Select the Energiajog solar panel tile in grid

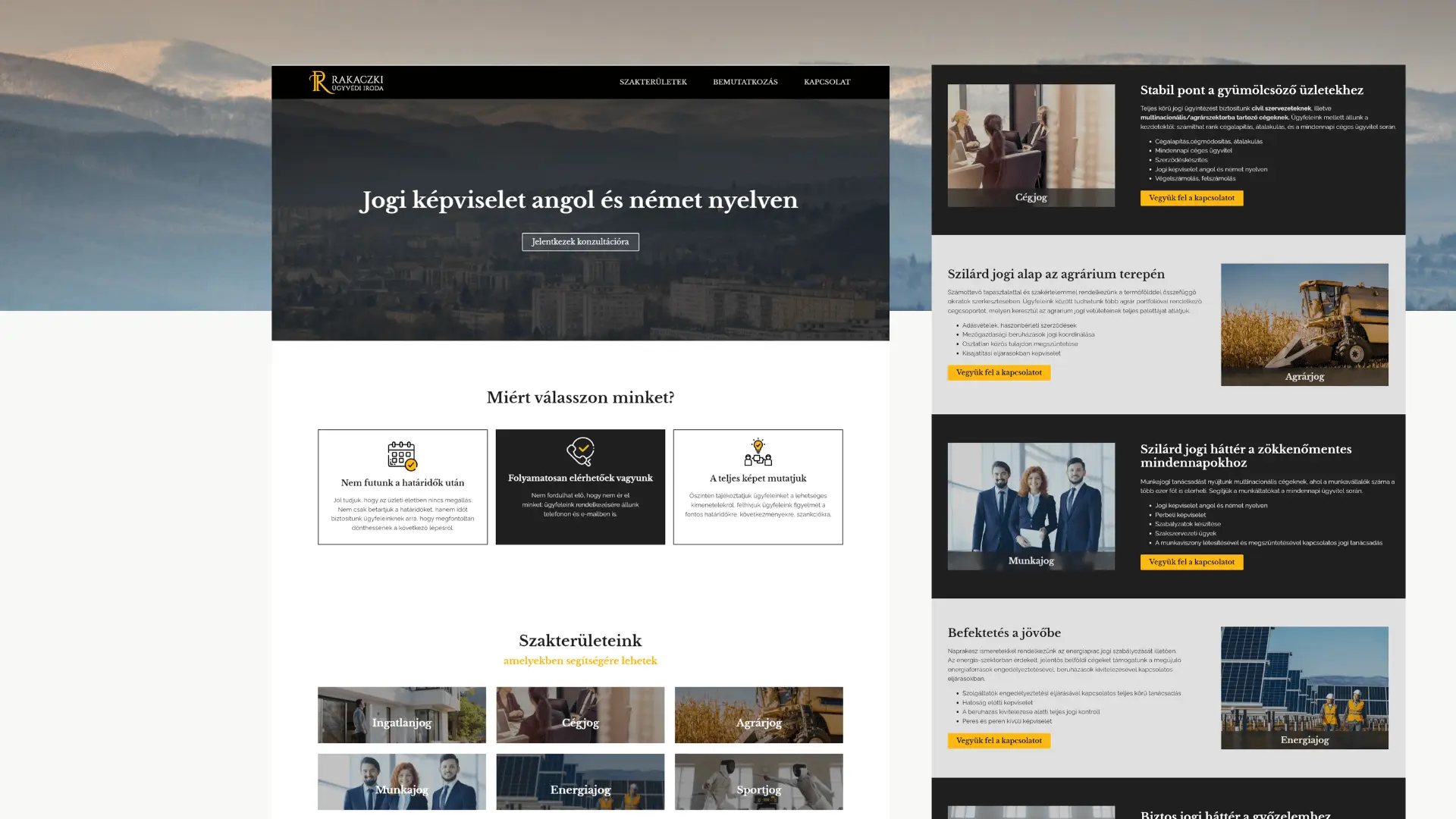click(580, 781)
